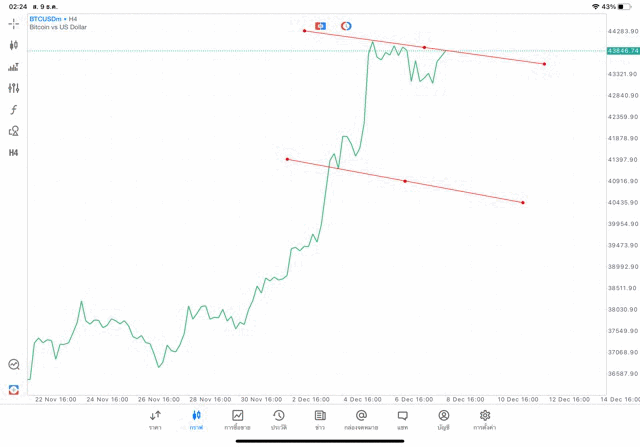Image resolution: width=640 pixels, height=447 pixels.
Task: Open the function (f) indicator list
Action: (13, 110)
